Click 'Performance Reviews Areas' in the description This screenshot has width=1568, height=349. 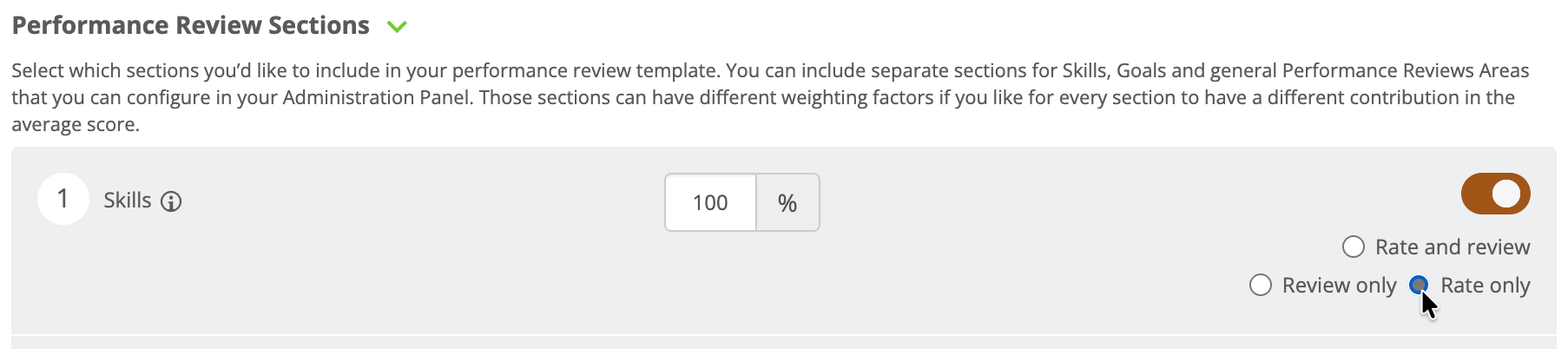1406,70
